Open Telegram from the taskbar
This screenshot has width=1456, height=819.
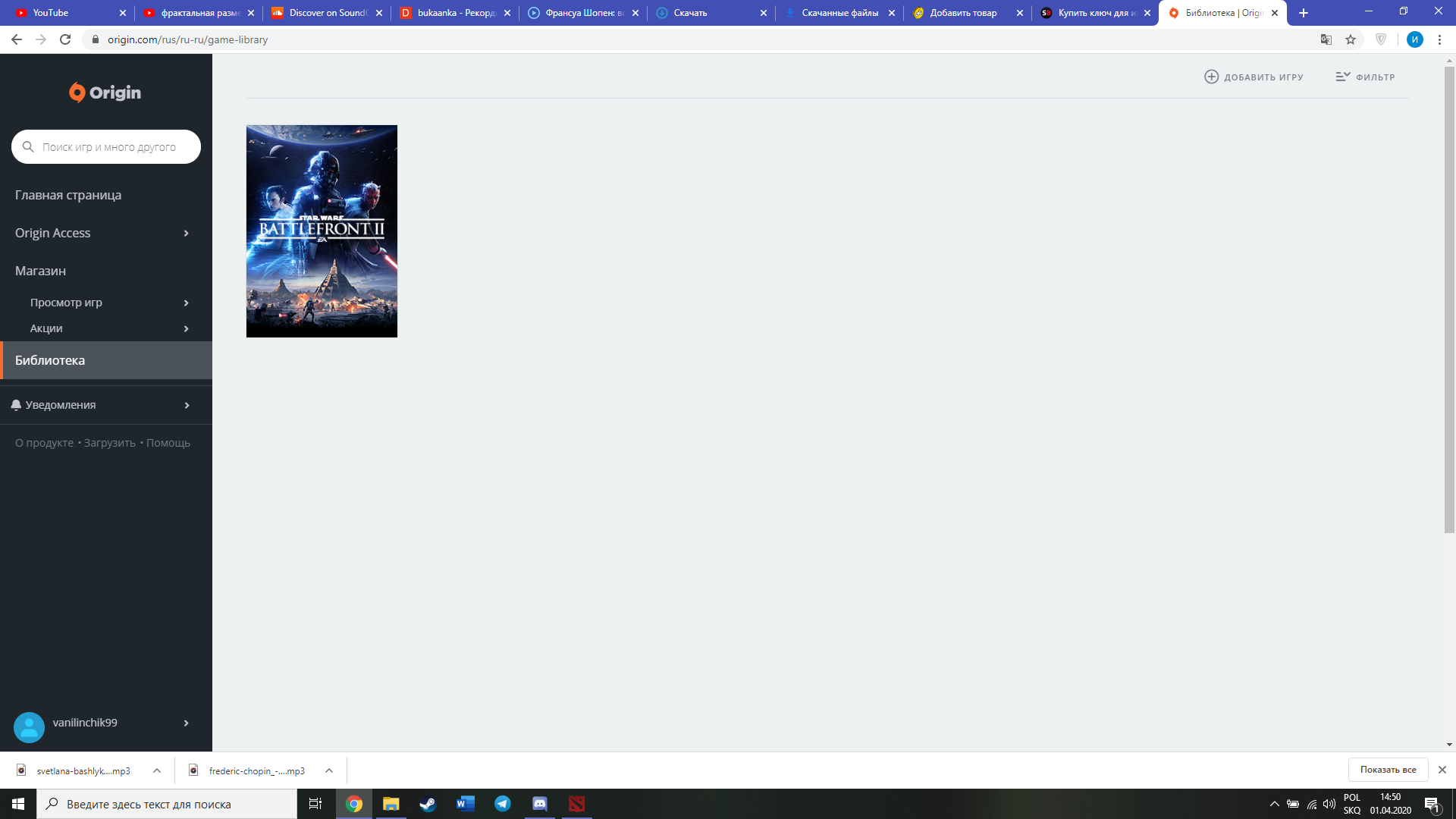click(503, 804)
